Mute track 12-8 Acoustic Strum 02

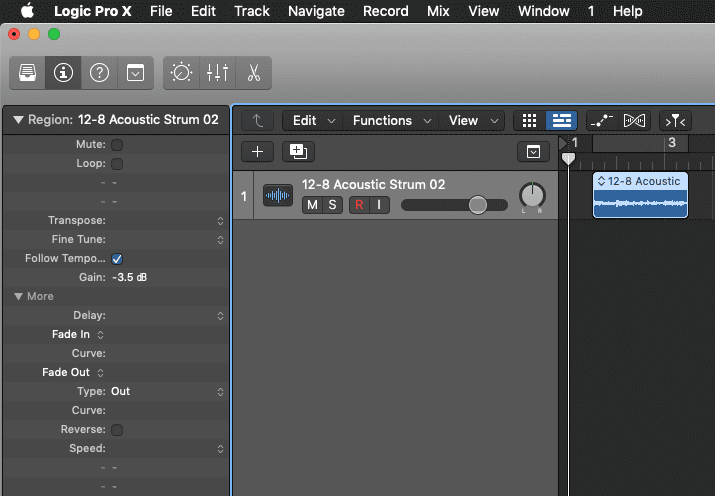coord(312,205)
